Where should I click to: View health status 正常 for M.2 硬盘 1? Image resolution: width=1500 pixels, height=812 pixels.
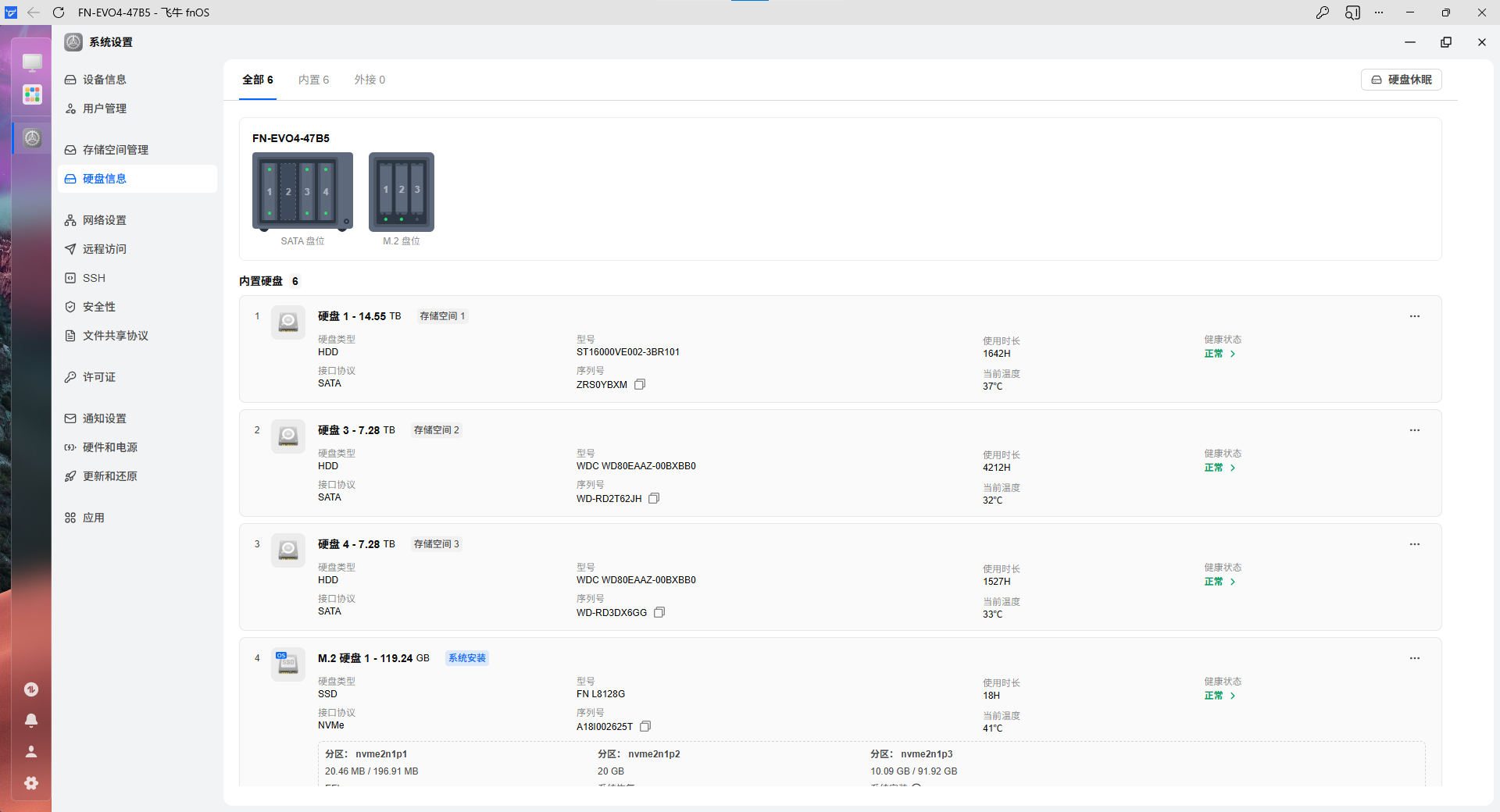pyautogui.click(x=1220, y=696)
